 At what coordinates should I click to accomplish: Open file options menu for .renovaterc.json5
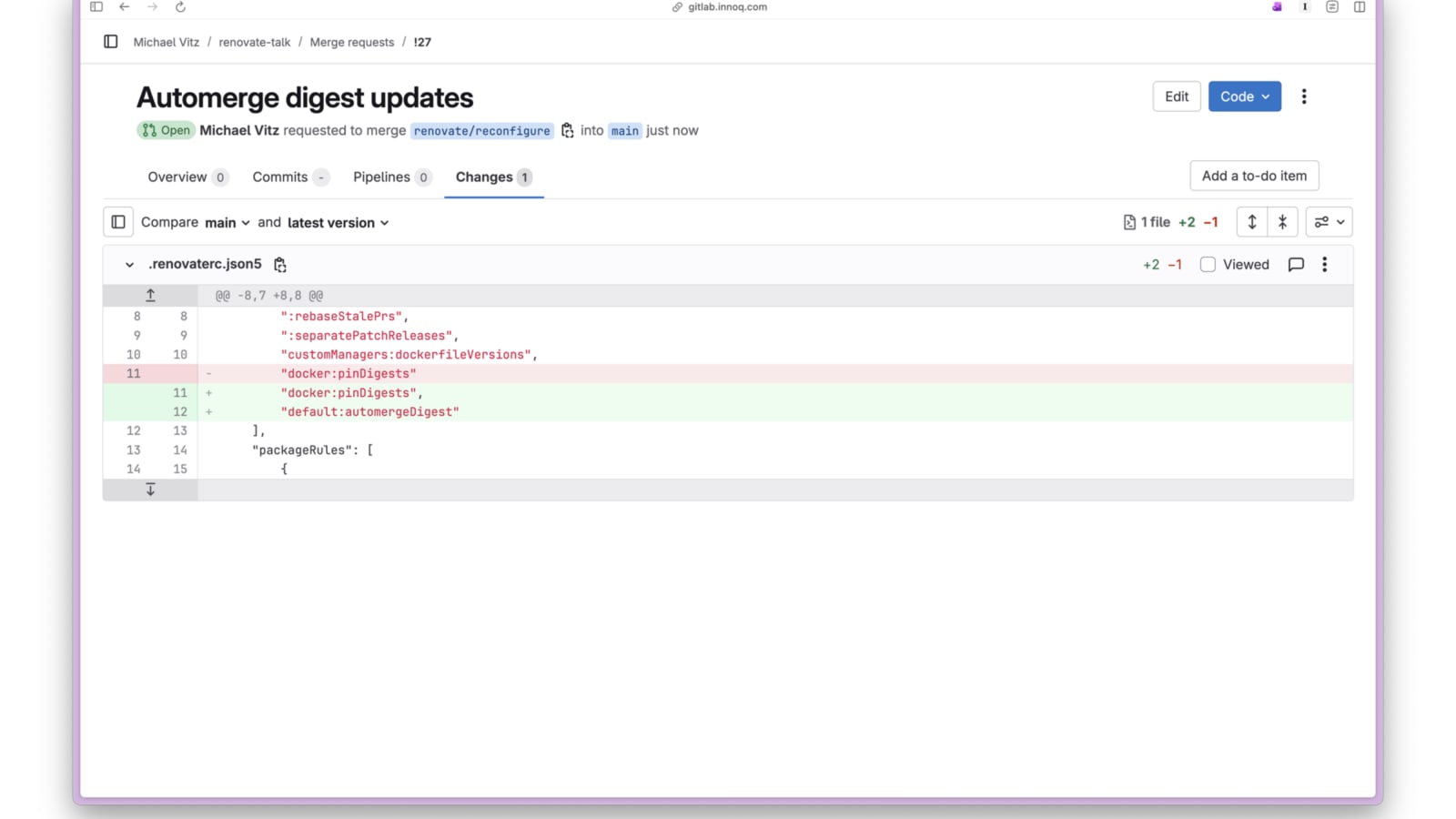coord(1325,265)
